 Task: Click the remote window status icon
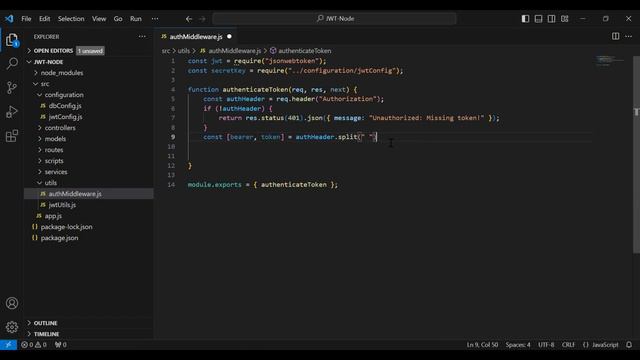point(8,344)
